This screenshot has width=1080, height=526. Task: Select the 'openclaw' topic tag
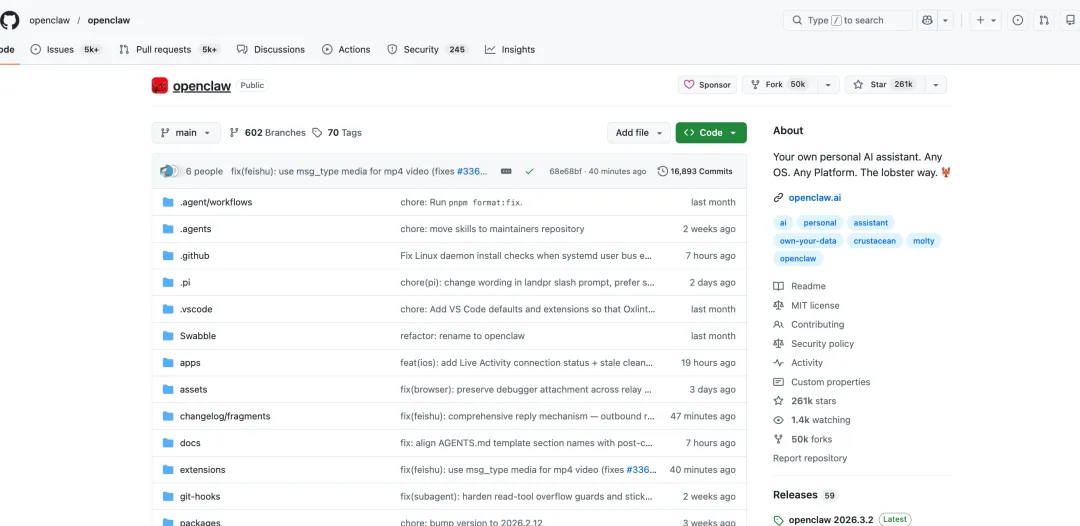coord(798,259)
